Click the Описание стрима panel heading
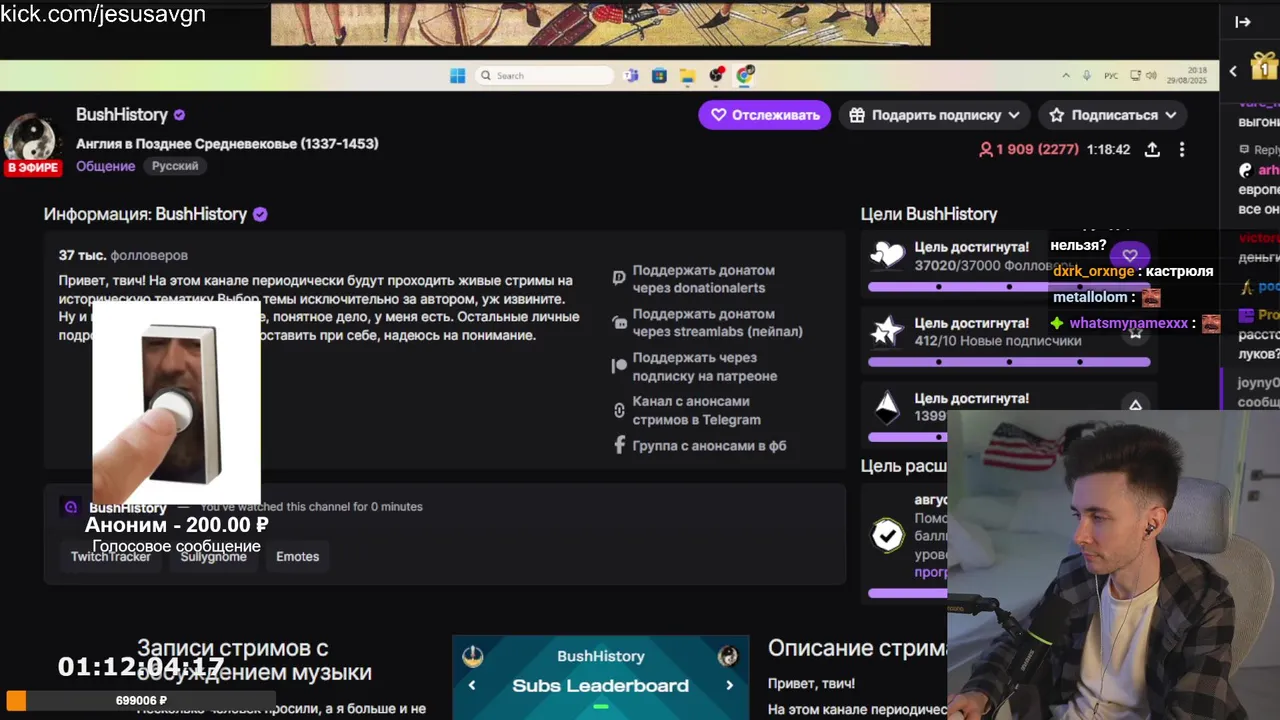 857,648
